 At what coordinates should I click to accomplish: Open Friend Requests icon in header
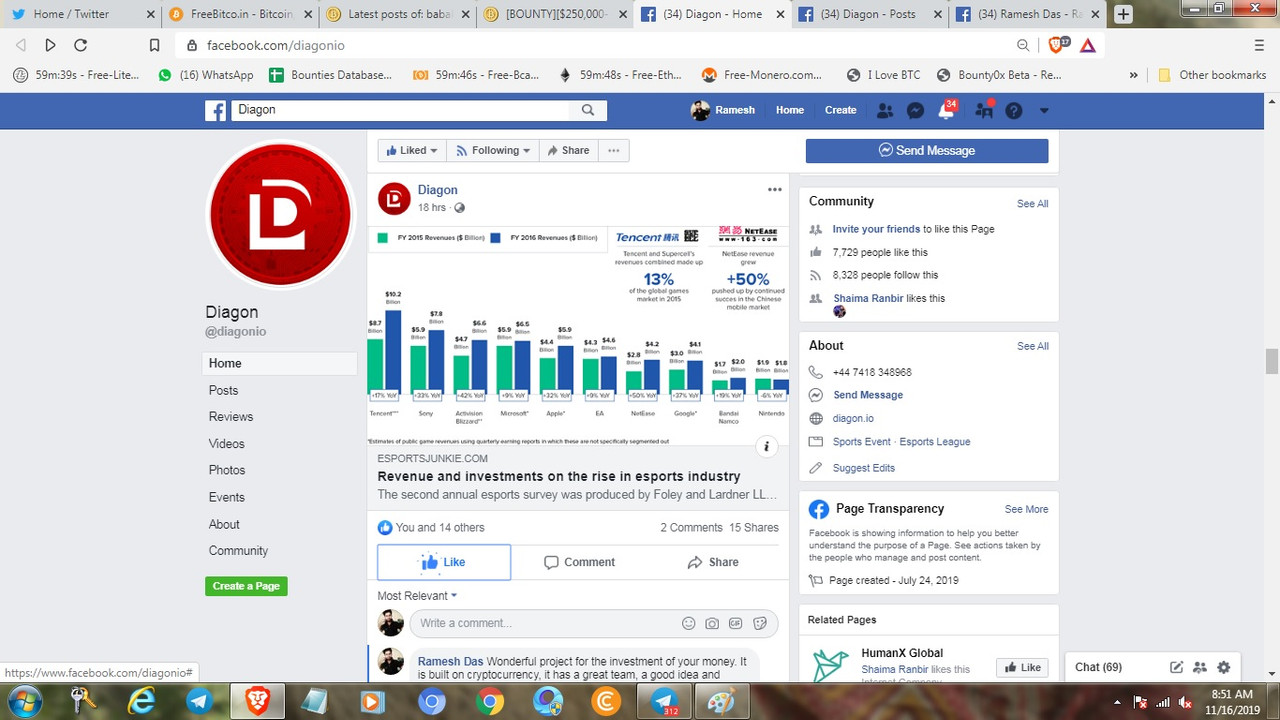[x=884, y=110]
